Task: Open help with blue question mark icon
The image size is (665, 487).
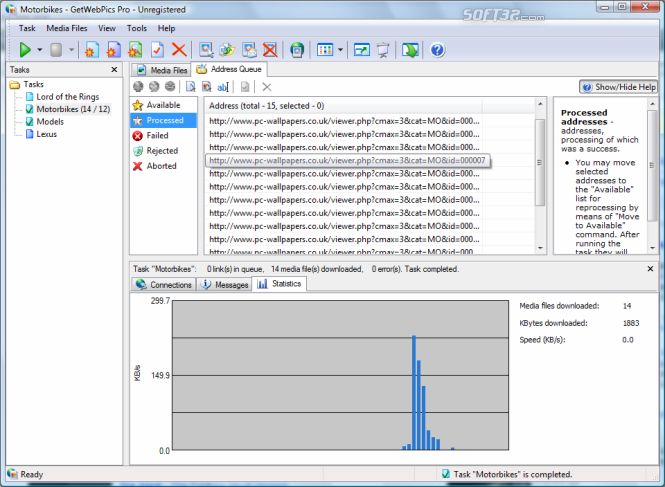Action: click(437, 50)
